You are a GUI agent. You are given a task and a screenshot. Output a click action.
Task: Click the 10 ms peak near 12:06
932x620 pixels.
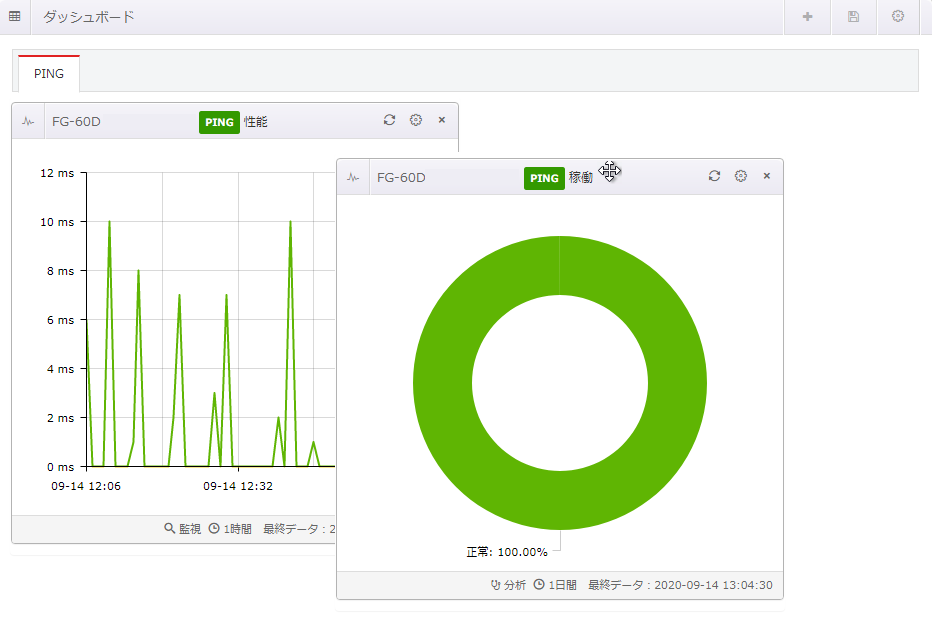109,222
